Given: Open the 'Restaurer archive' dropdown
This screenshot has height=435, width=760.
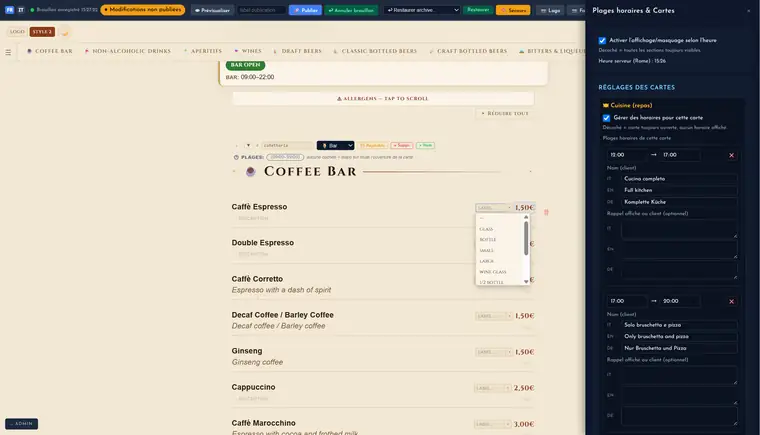Looking at the screenshot, I should [x=422, y=10].
